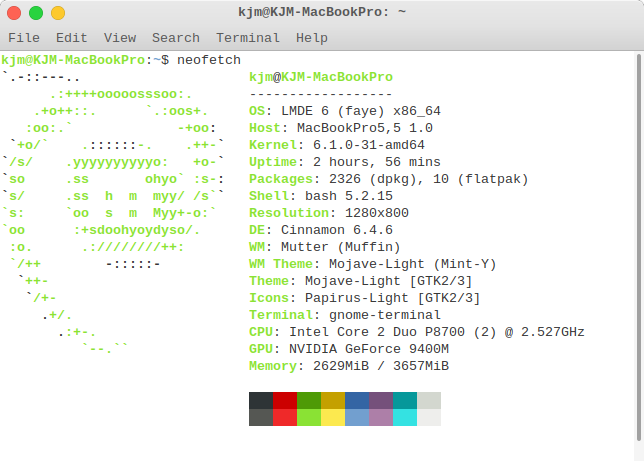
Task: Open the View menu
Action: click(120, 38)
